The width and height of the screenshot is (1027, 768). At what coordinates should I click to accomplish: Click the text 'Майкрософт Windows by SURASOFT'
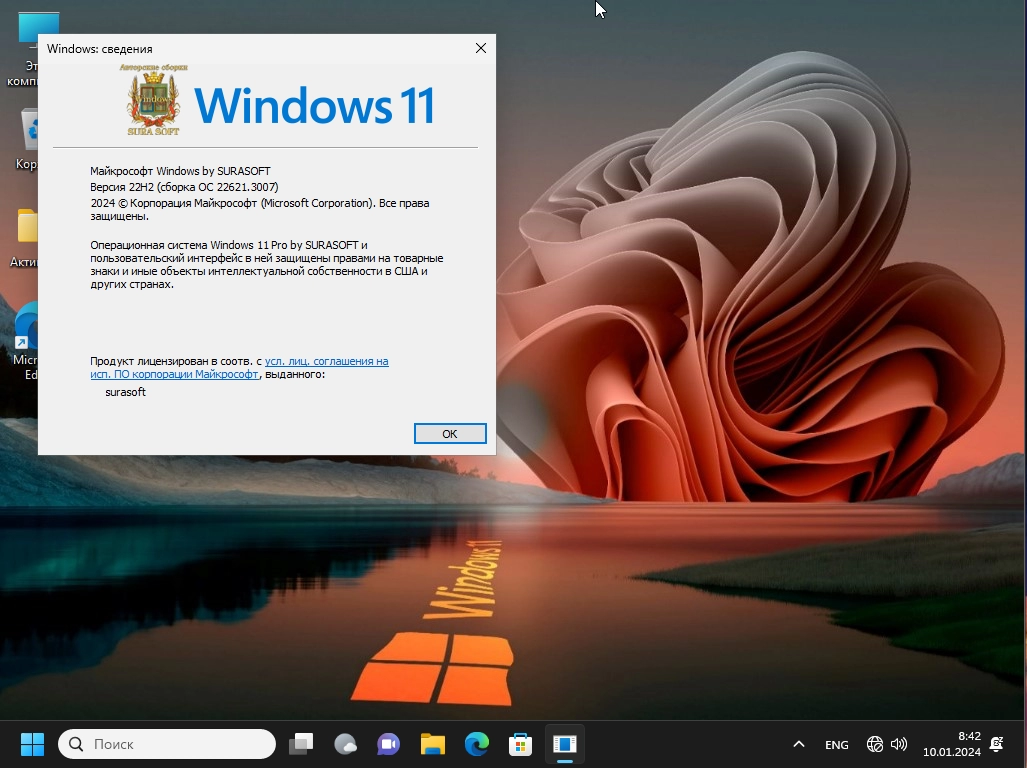[x=180, y=171]
